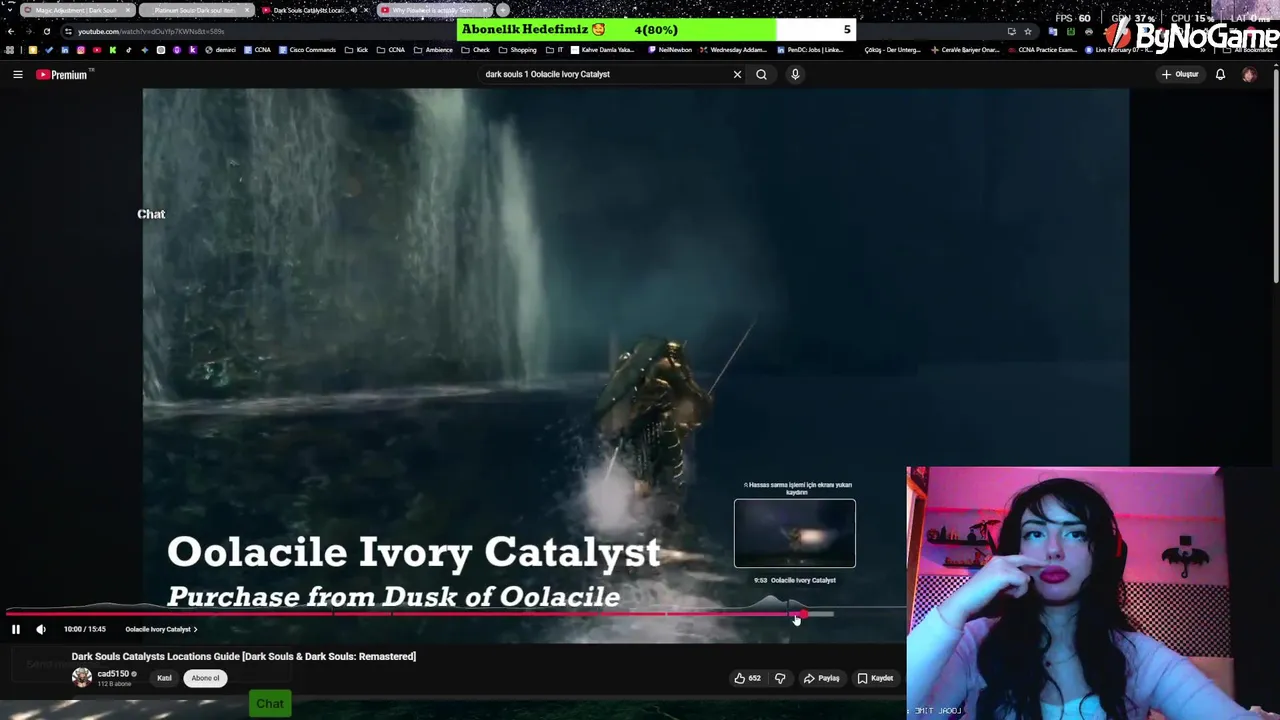Screen dimensions: 1280x720
Task: Open the YouTube account avatar menu
Action: click(x=1249, y=74)
